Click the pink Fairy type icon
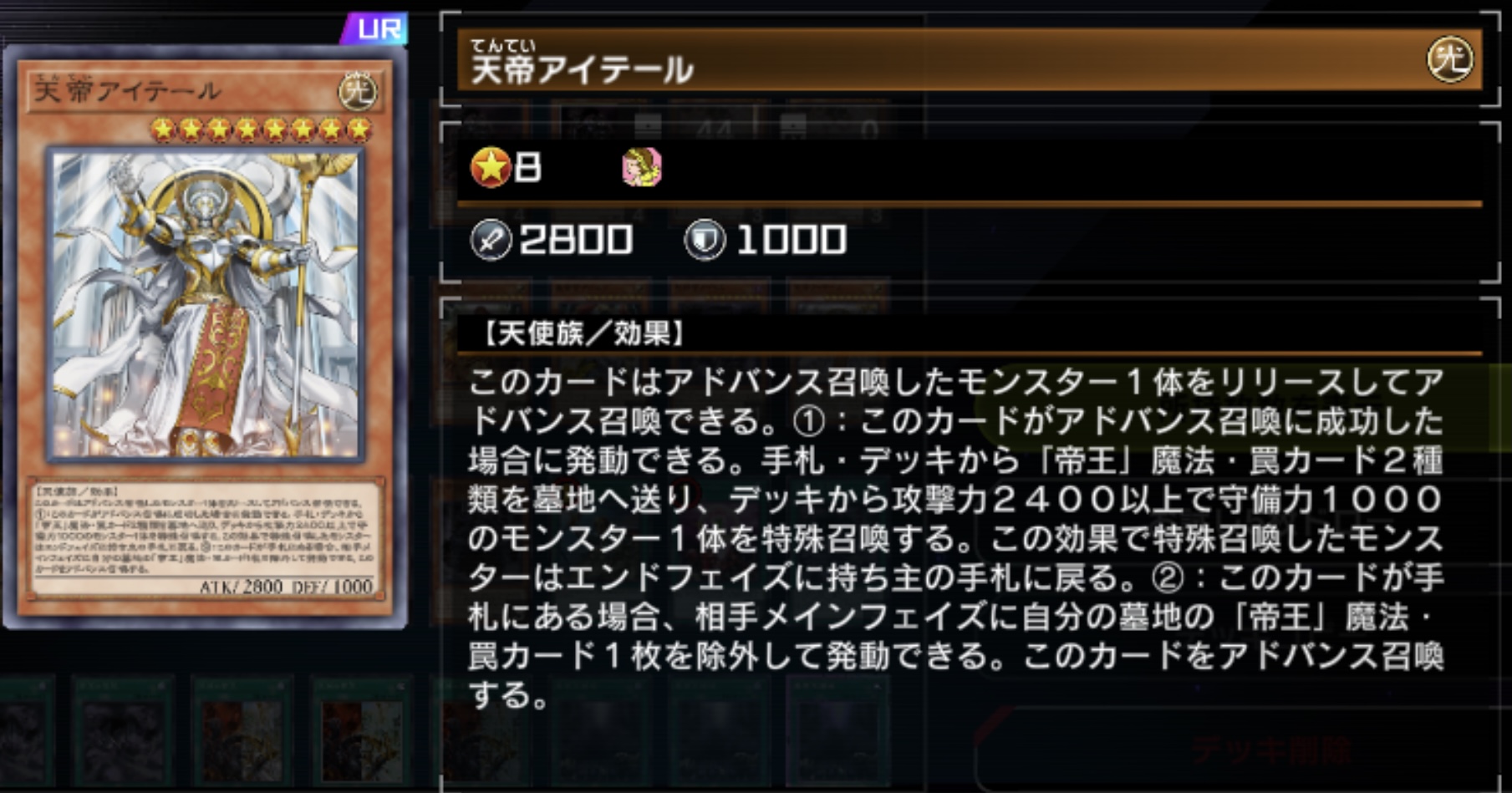The height and width of the screenshot is (793, 1512). [642, 167]
